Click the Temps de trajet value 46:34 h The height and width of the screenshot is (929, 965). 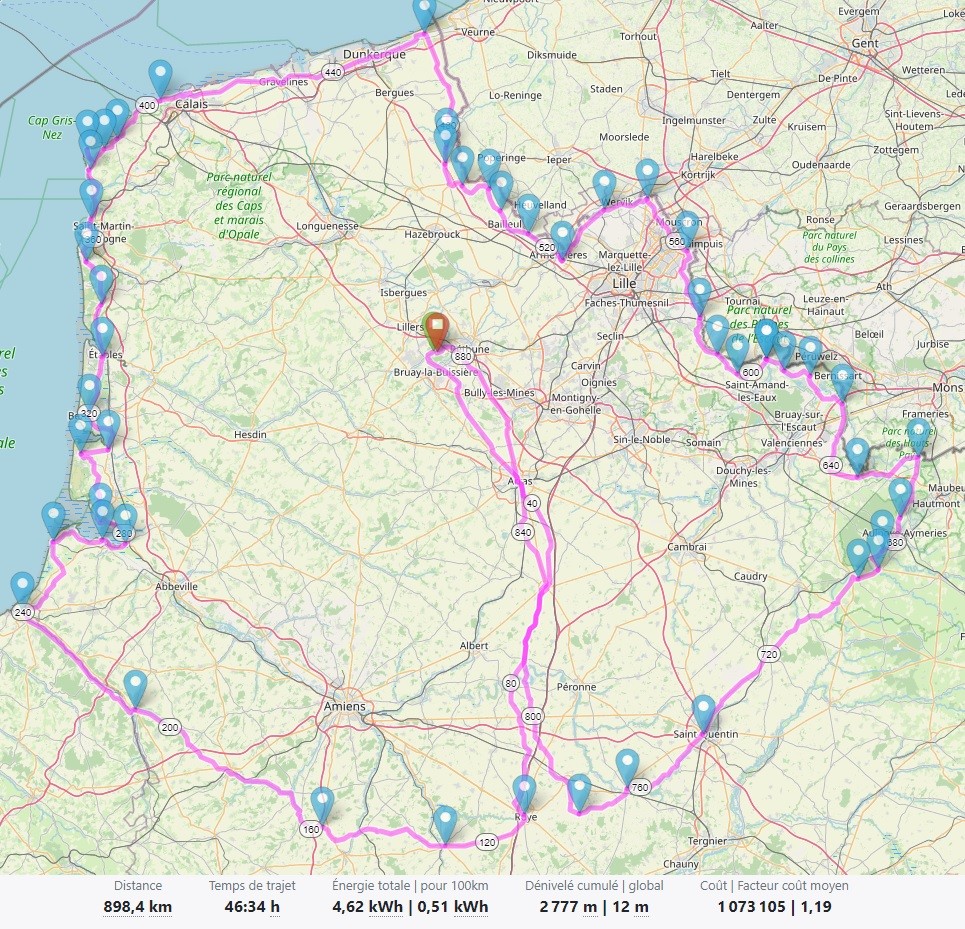coord(252,907)
